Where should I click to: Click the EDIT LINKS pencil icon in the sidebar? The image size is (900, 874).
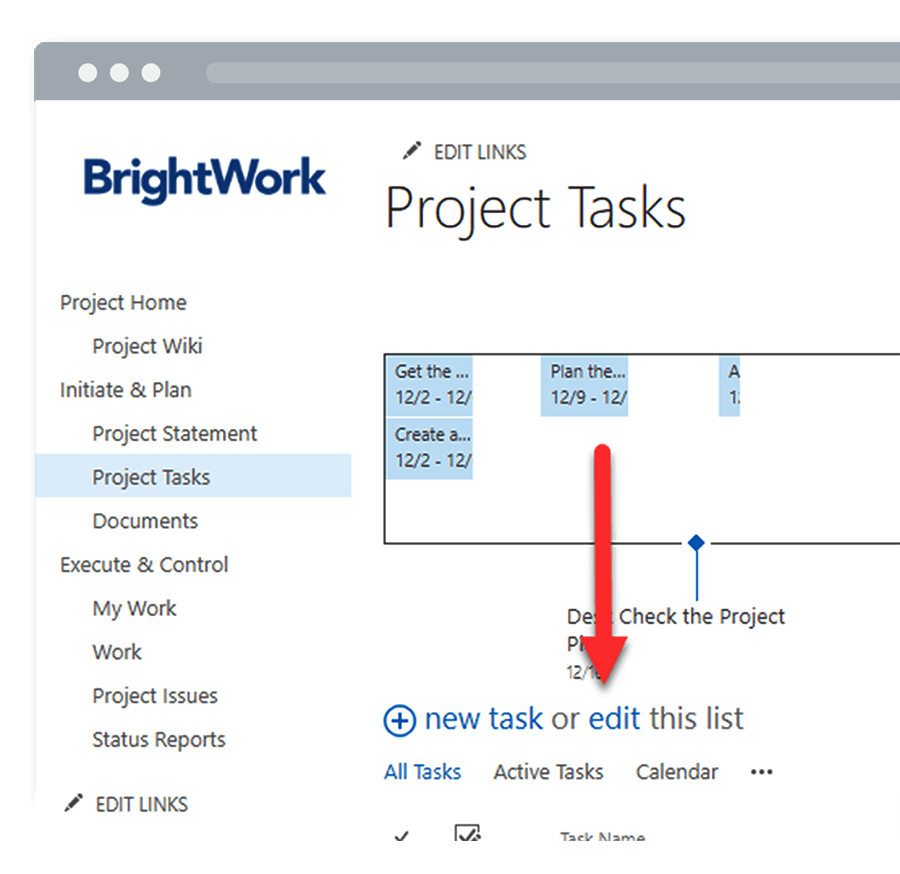click(72, 803)
